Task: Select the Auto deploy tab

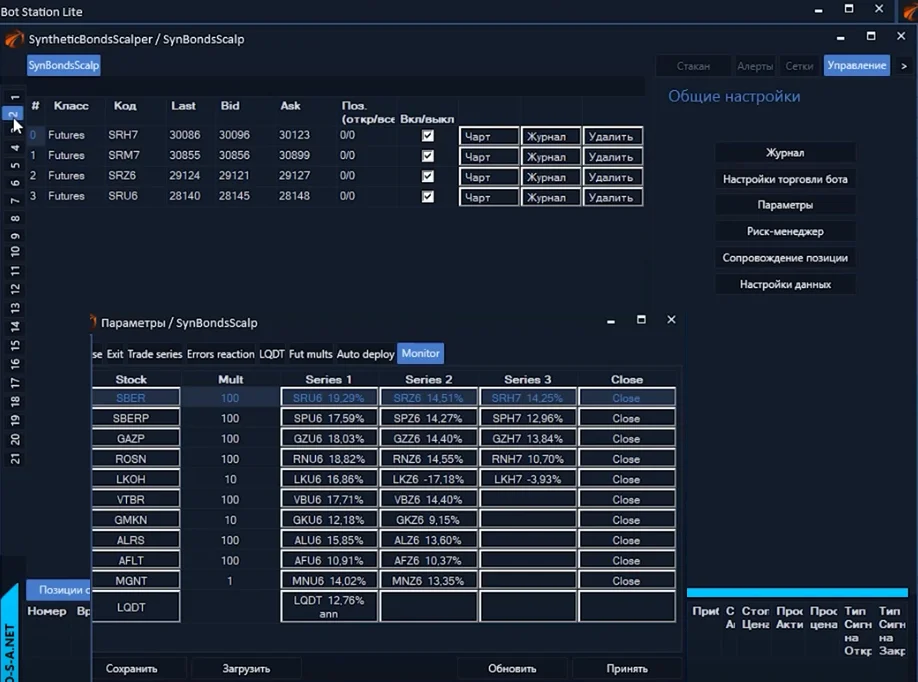Action: pyautogui.click(x=365, y=354)
